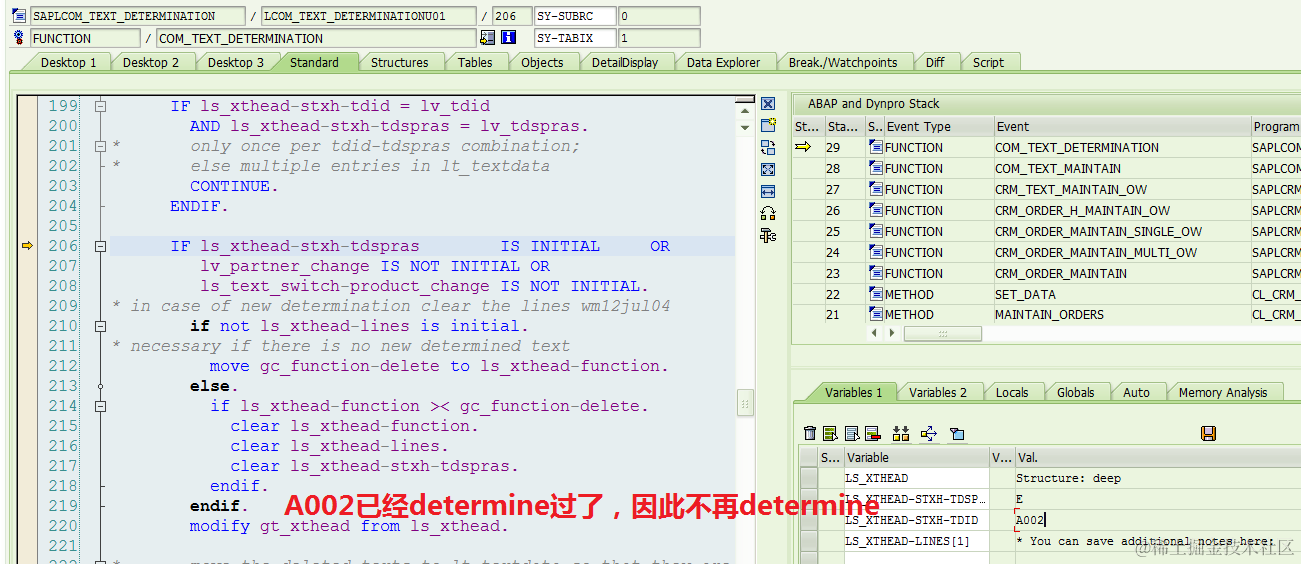Click the full-screen tool icon
This screenshot has width=1301, height=564.
pyautogui.click(x=768, y=170)
